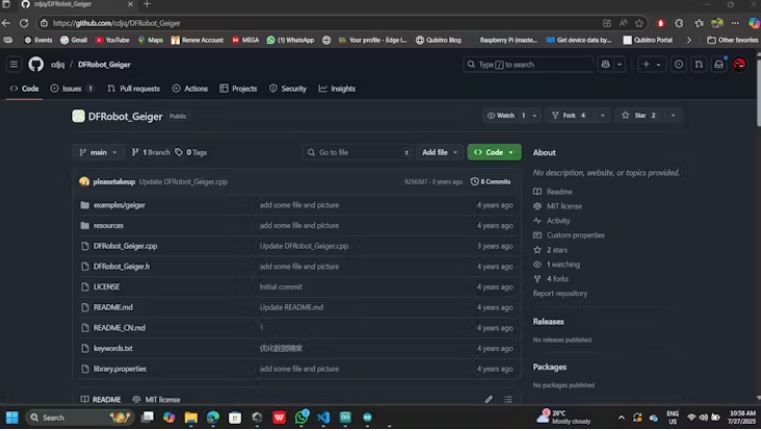Go to the Insights tab
The width and height of the screenshot is (761, 431).
(337, 89)
